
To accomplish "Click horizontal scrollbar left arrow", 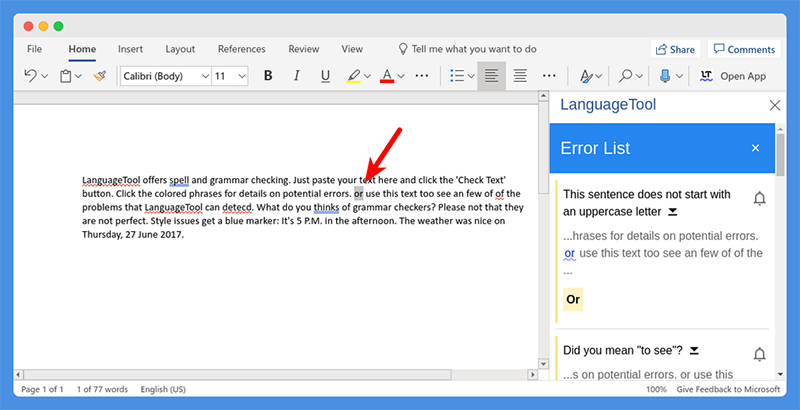I will point(18,375).
